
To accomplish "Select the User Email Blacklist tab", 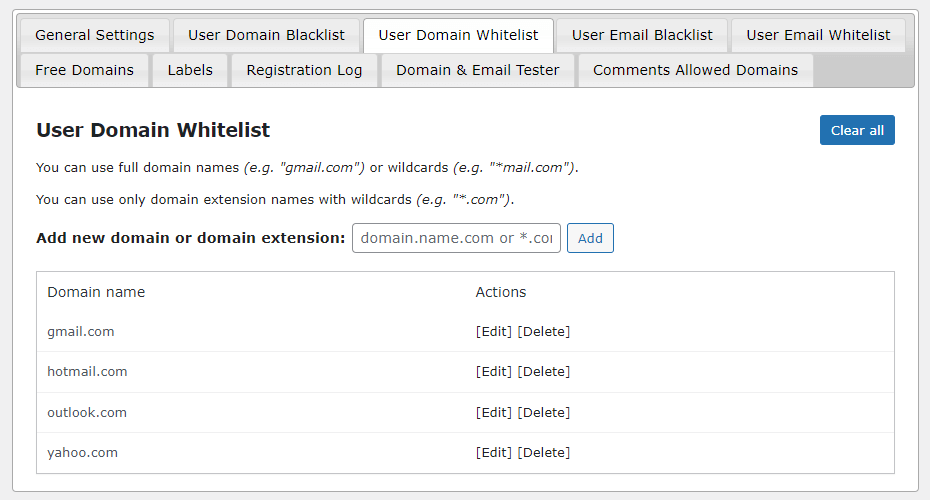I will 642,35.
